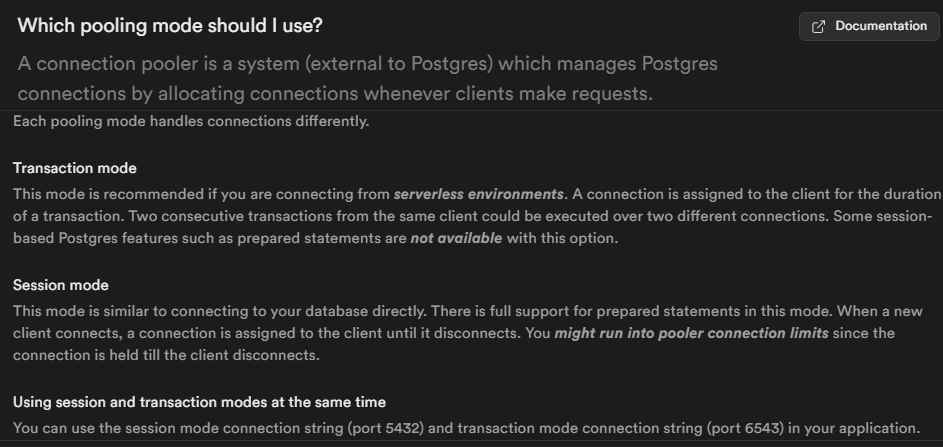Click the 'Two consecutive transactions' sentence

point(300,217)
